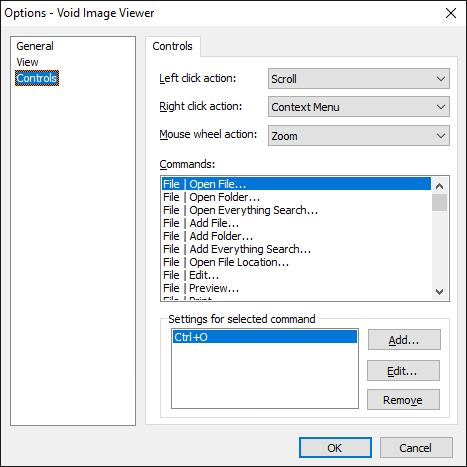The width and height of the screenshot is (467, 467).
Task: Remove the selected shortcut
Action: pos(403,400)
